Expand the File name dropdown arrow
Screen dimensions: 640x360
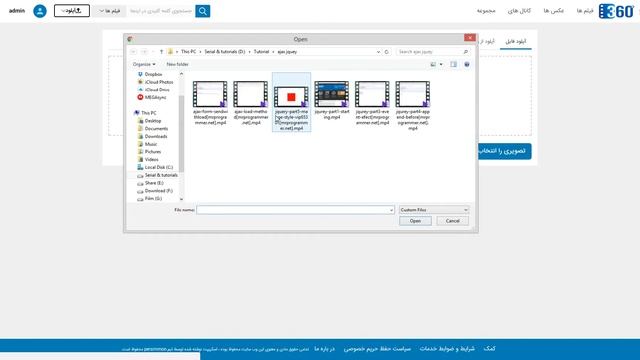(391, 210)
